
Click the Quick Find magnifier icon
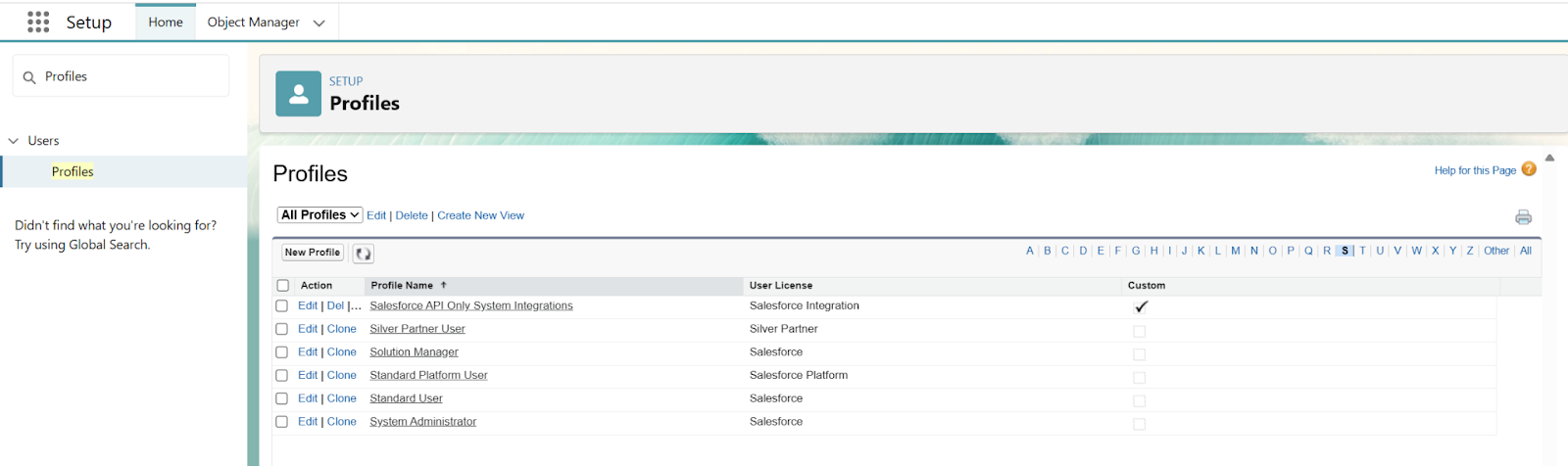[x=29, y=77]
